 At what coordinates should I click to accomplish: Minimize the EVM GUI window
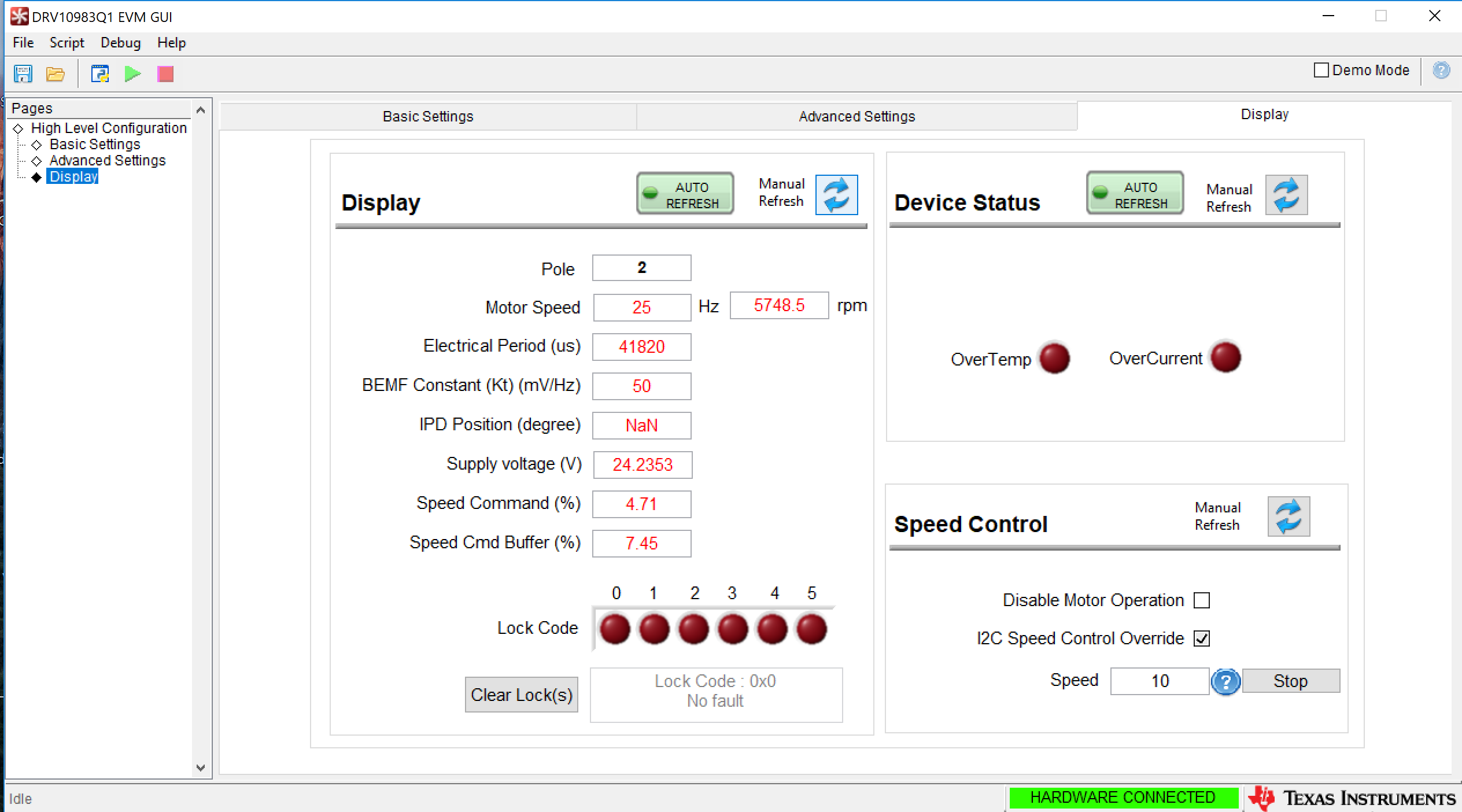tap(1328, 16)
